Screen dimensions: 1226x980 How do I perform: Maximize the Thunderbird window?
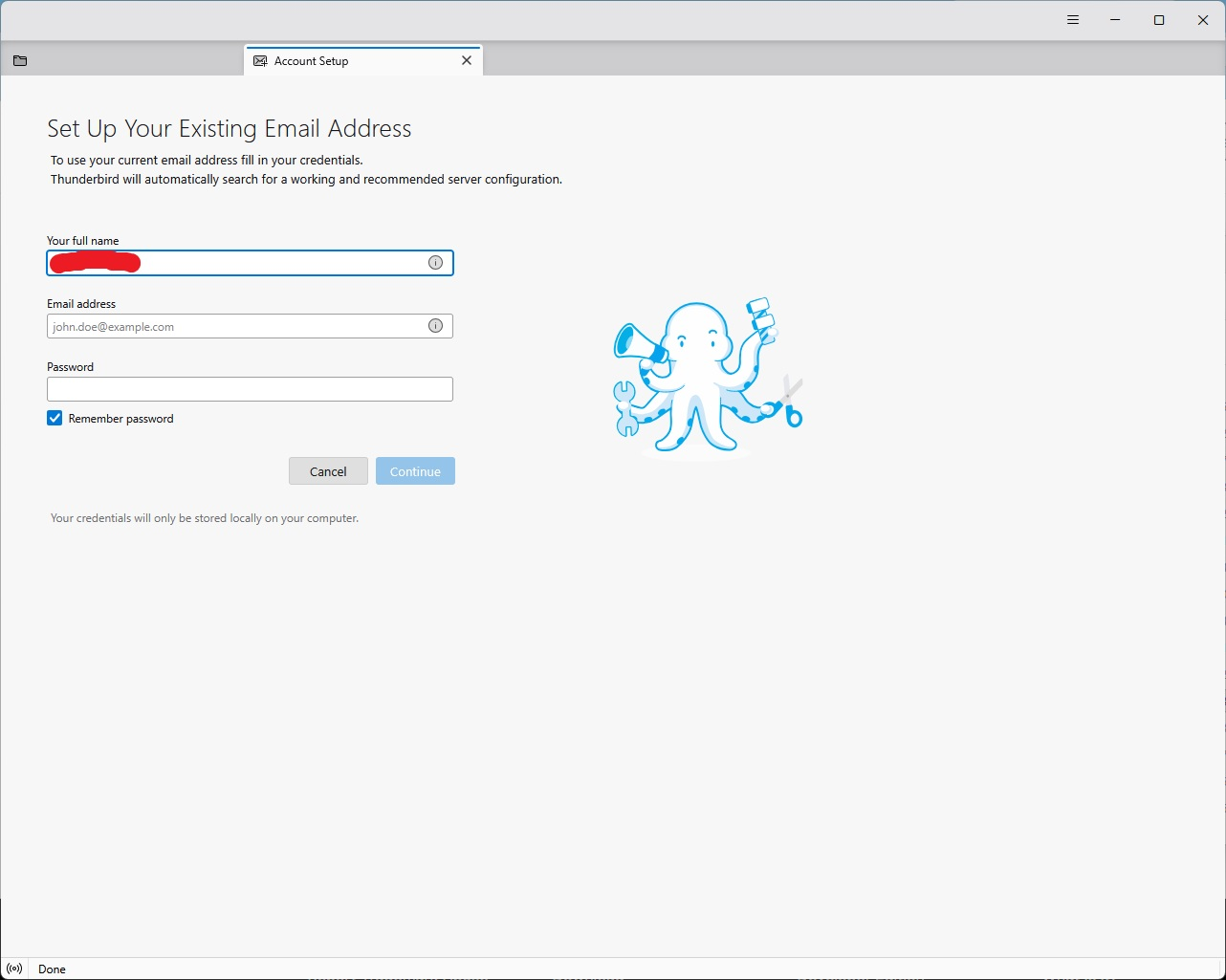(1159, 20)
